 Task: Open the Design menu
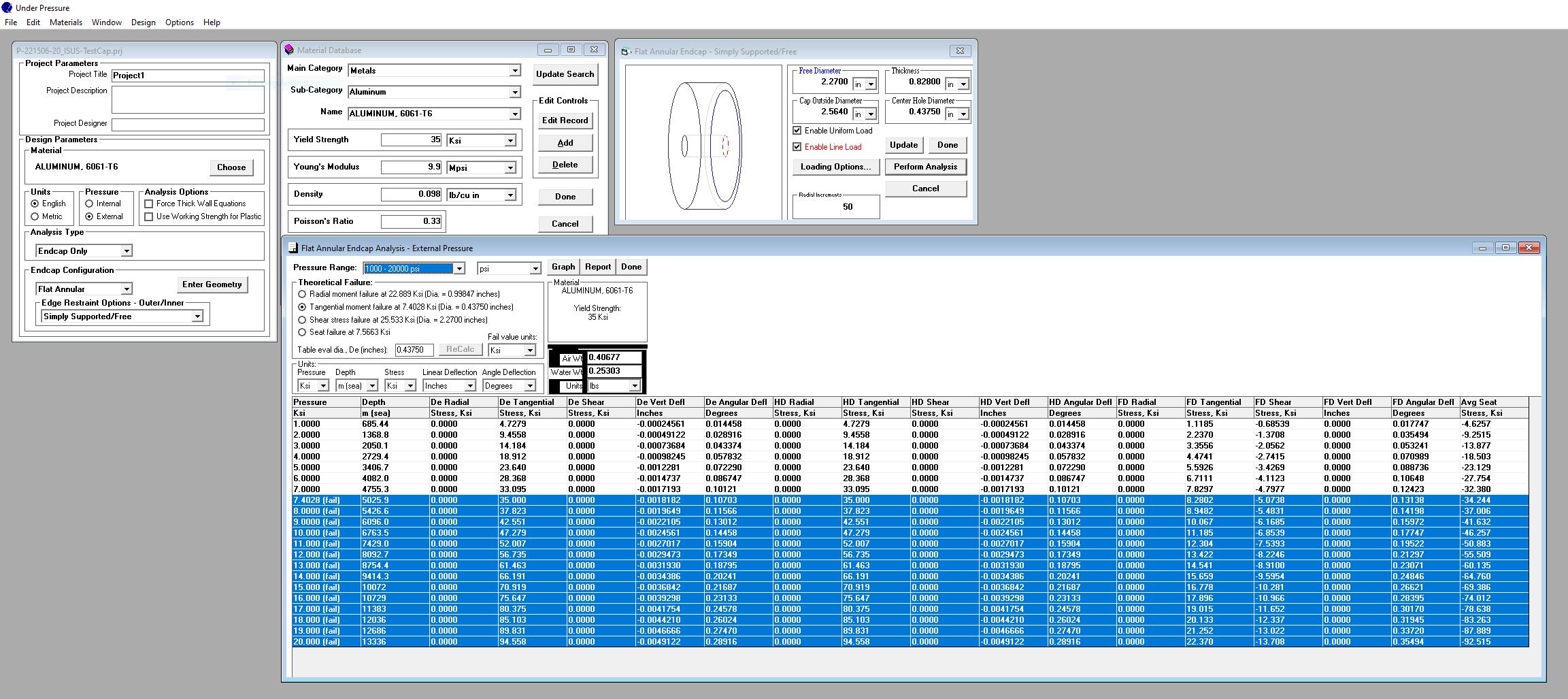[144, 22]
